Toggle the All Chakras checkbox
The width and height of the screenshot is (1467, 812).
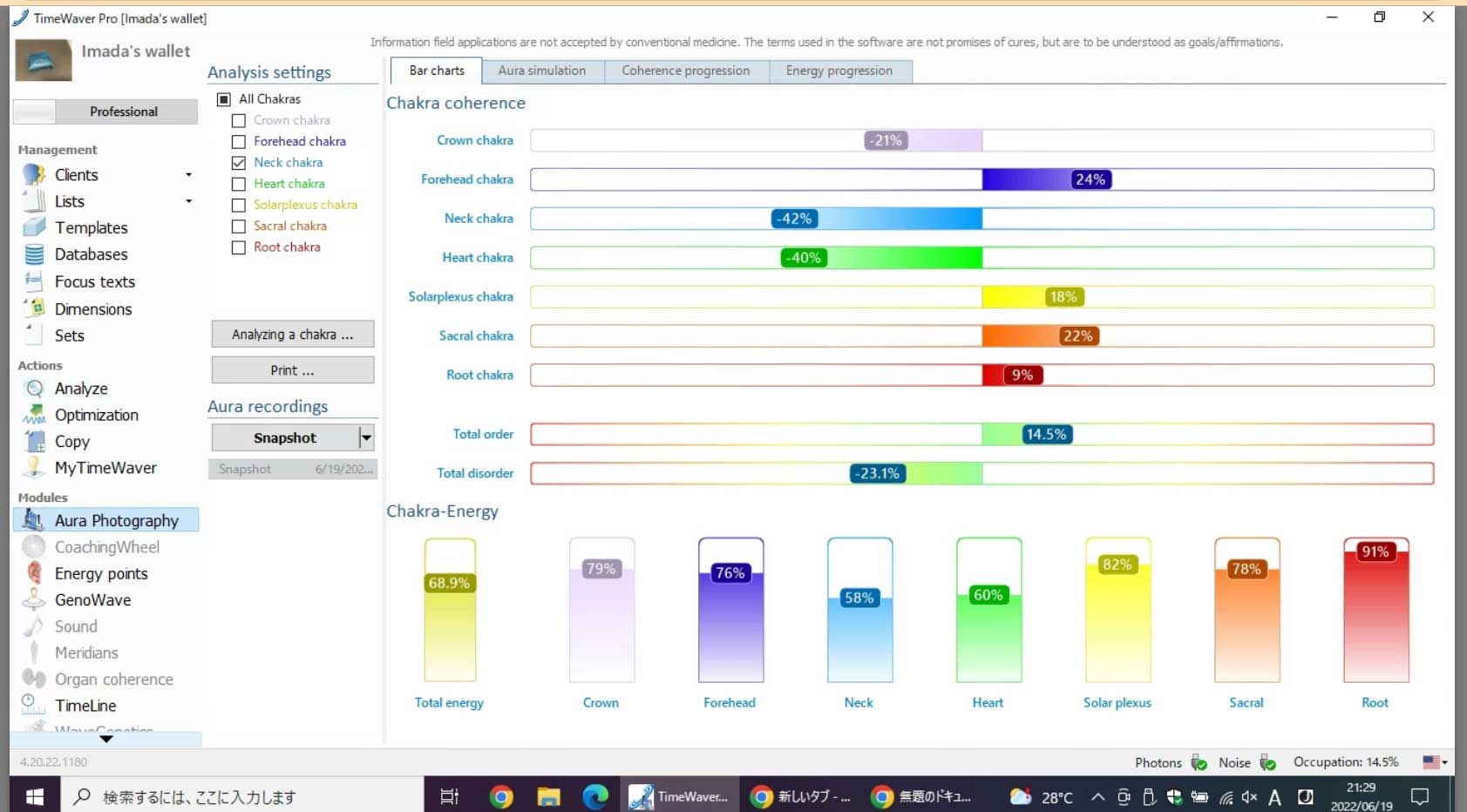[224, 99]
